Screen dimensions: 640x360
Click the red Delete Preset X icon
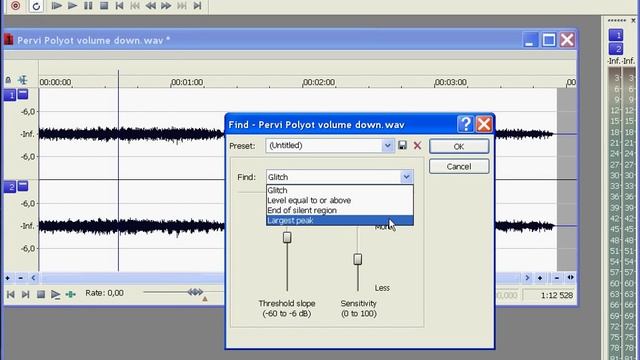pos(417,145)
